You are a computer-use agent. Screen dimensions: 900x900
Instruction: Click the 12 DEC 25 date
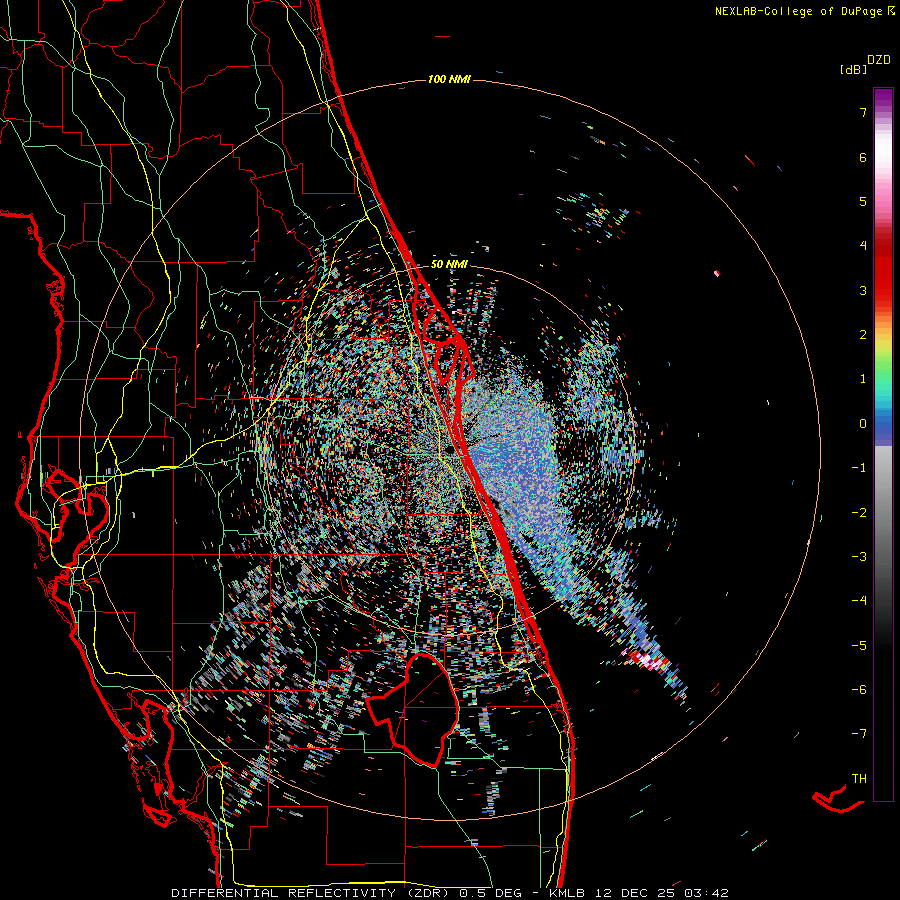pyautogui.click(x=635, y=893)
